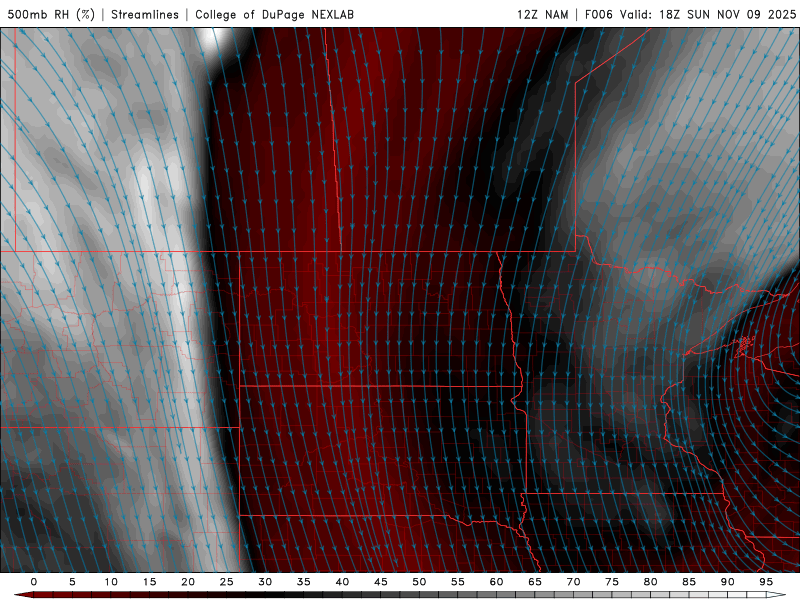Click the 60 value on the color scale
The height and width of the screenshot is (600, 800).
click(x=496, y=582)
